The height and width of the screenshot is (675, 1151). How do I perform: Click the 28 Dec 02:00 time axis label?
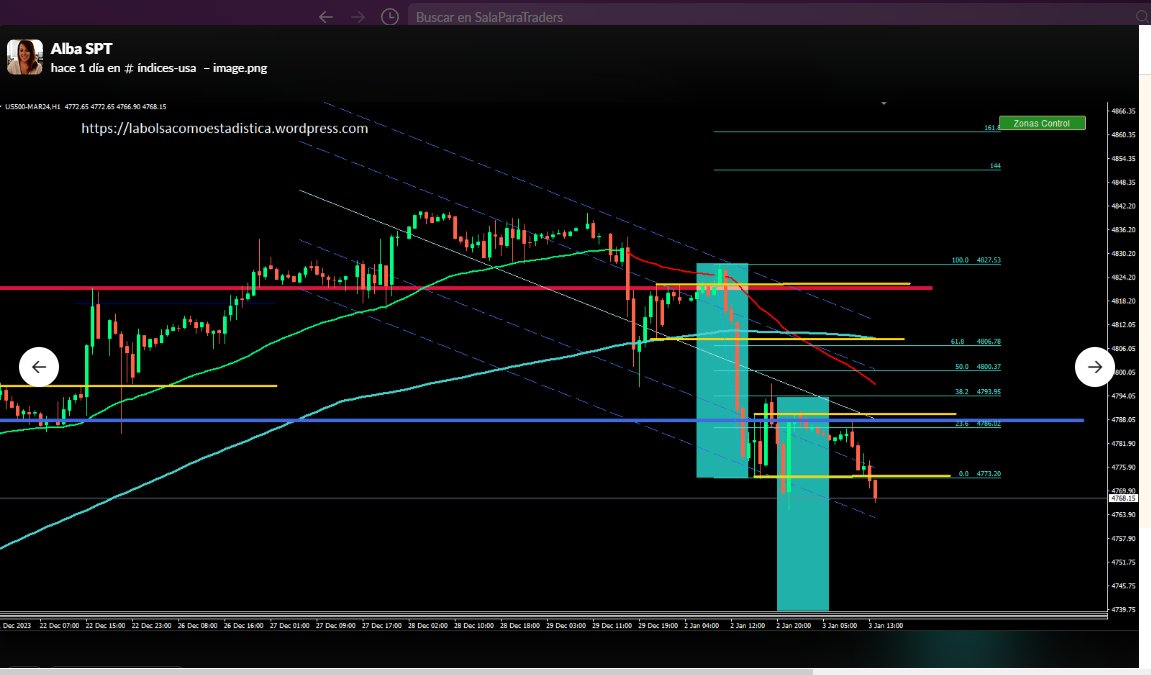(x=428, y=626)
